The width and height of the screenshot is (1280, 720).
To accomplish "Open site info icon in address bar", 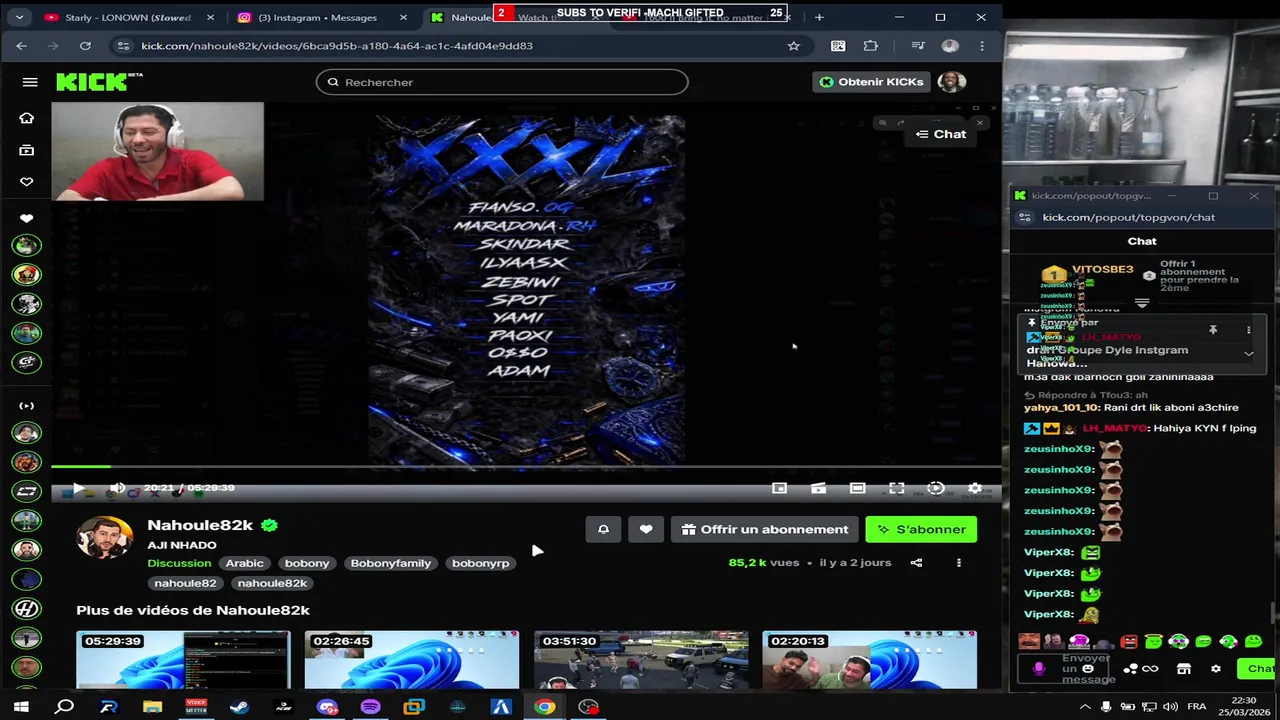I will point(122,45).
